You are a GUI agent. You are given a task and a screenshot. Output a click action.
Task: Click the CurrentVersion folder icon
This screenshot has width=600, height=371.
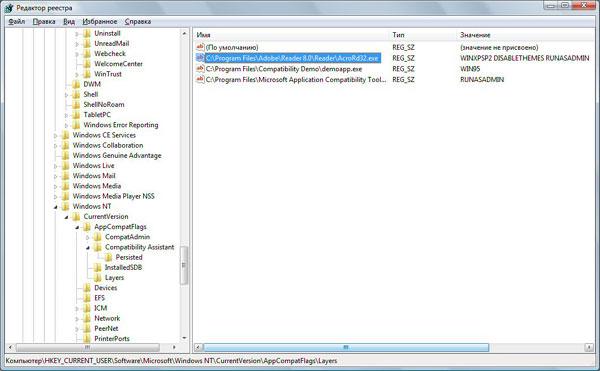pyautogui.click(x=77, y=216)
